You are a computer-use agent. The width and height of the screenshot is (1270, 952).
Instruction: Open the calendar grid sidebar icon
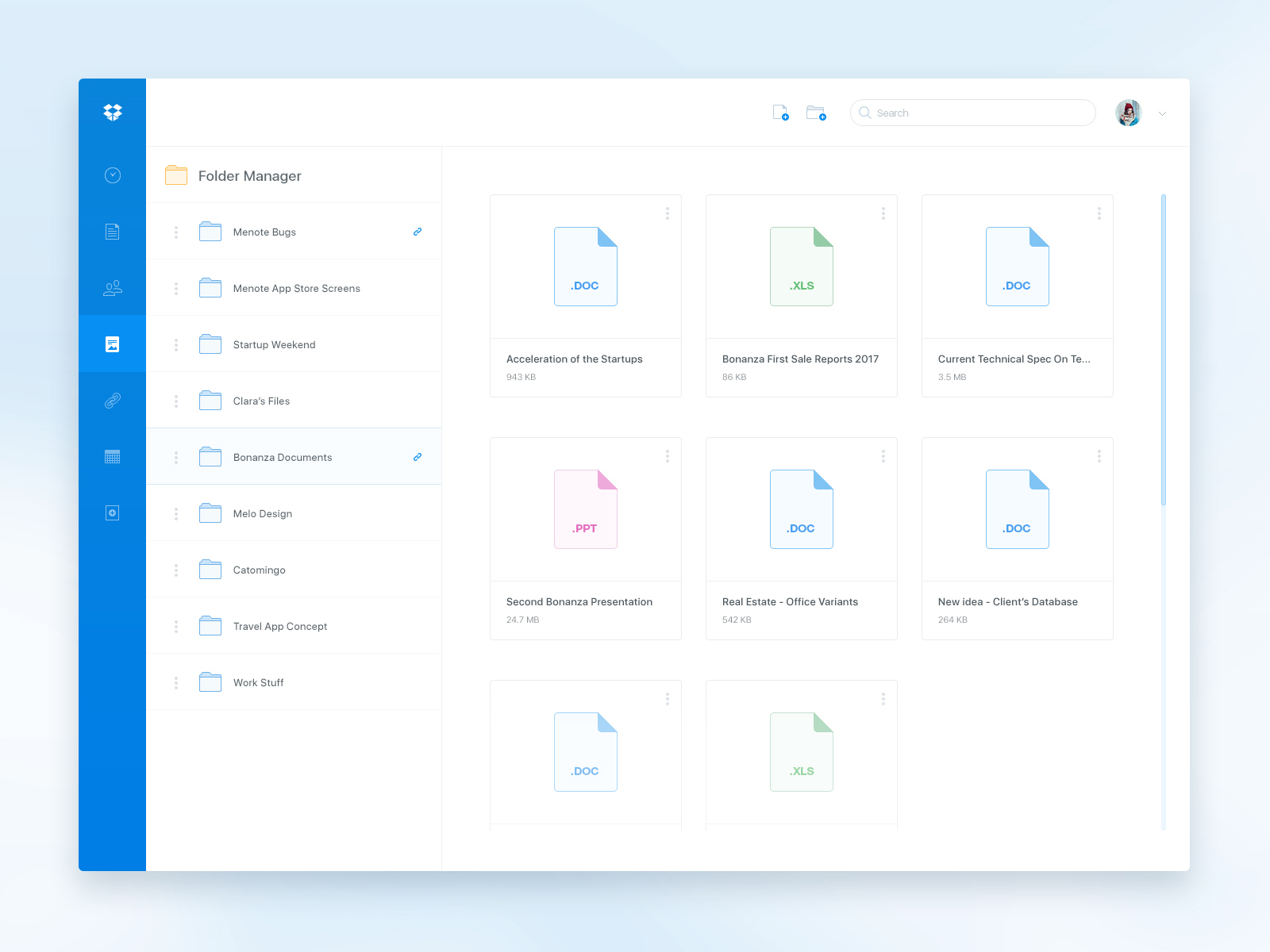pos(113,457)
